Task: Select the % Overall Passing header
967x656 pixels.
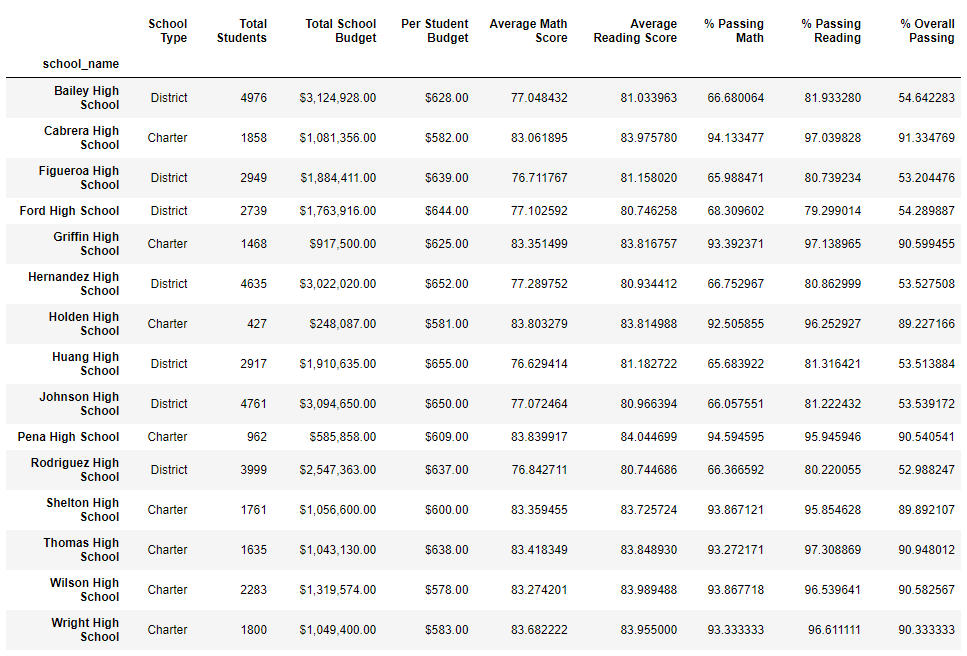Action: click(x=927, y=31)
